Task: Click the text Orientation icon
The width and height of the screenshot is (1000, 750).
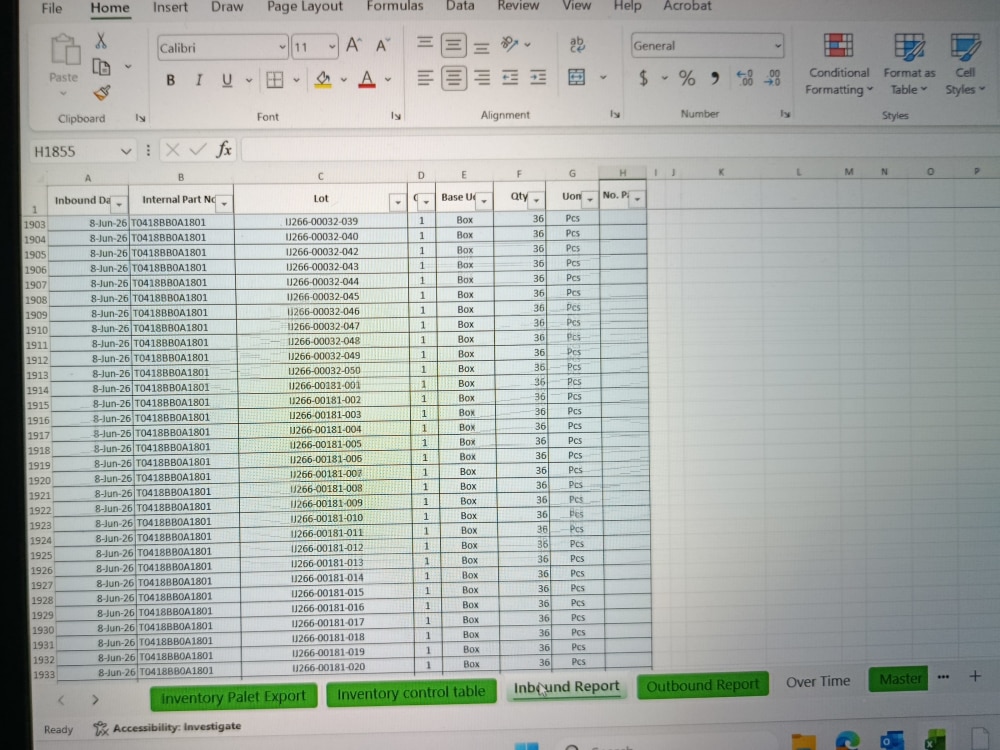Action: (510, 44)
